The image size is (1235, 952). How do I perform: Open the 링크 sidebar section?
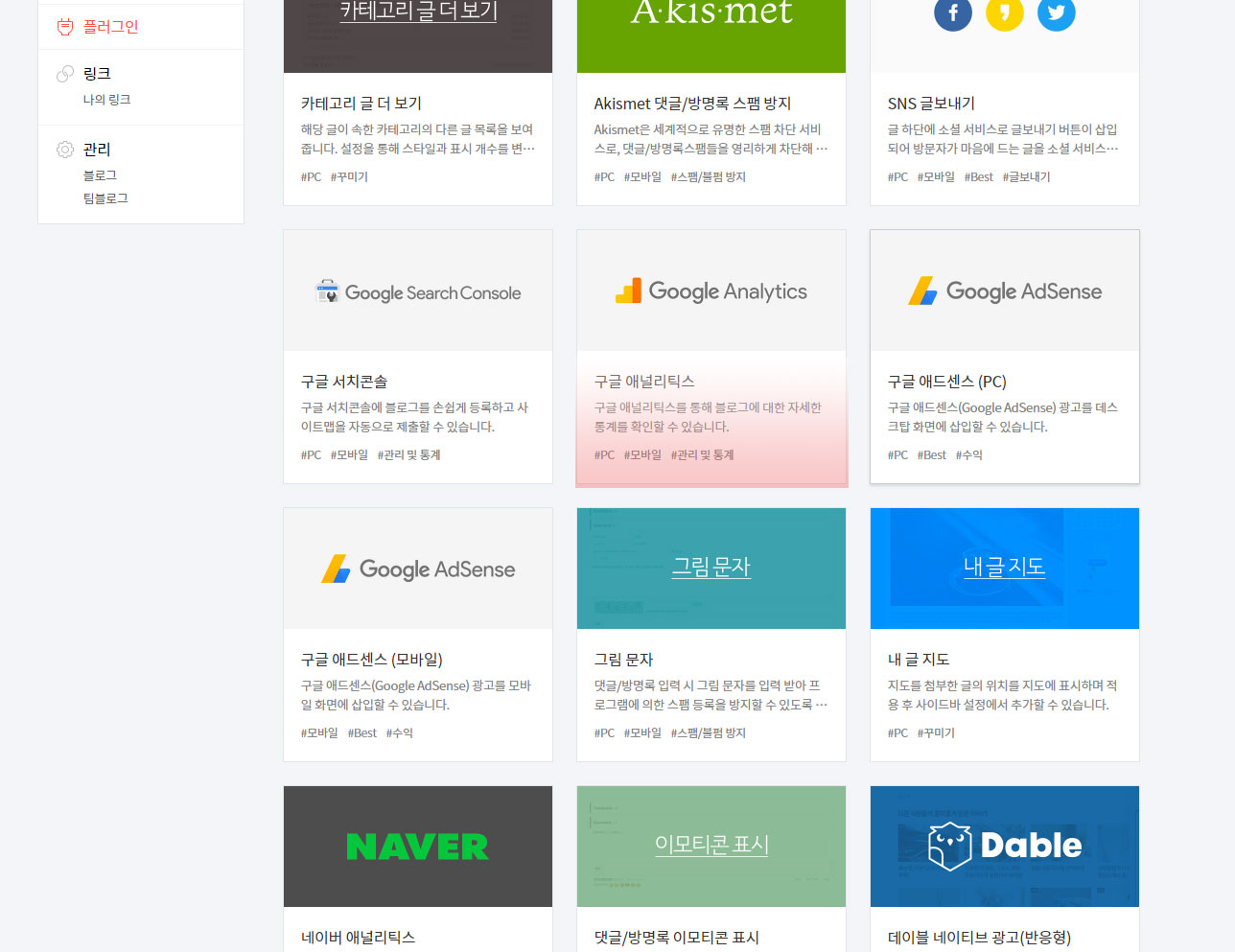97,74
